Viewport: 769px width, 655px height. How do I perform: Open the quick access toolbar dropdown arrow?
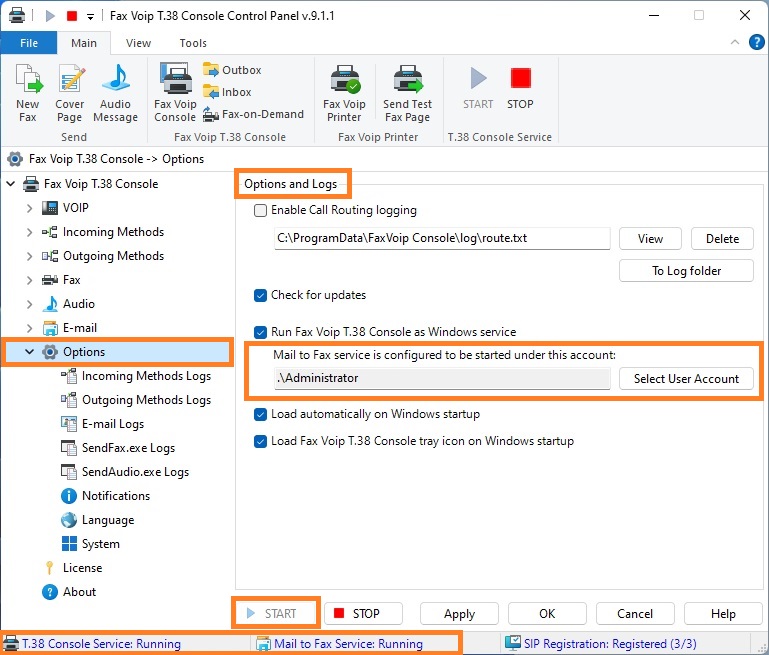coord(90,16)
